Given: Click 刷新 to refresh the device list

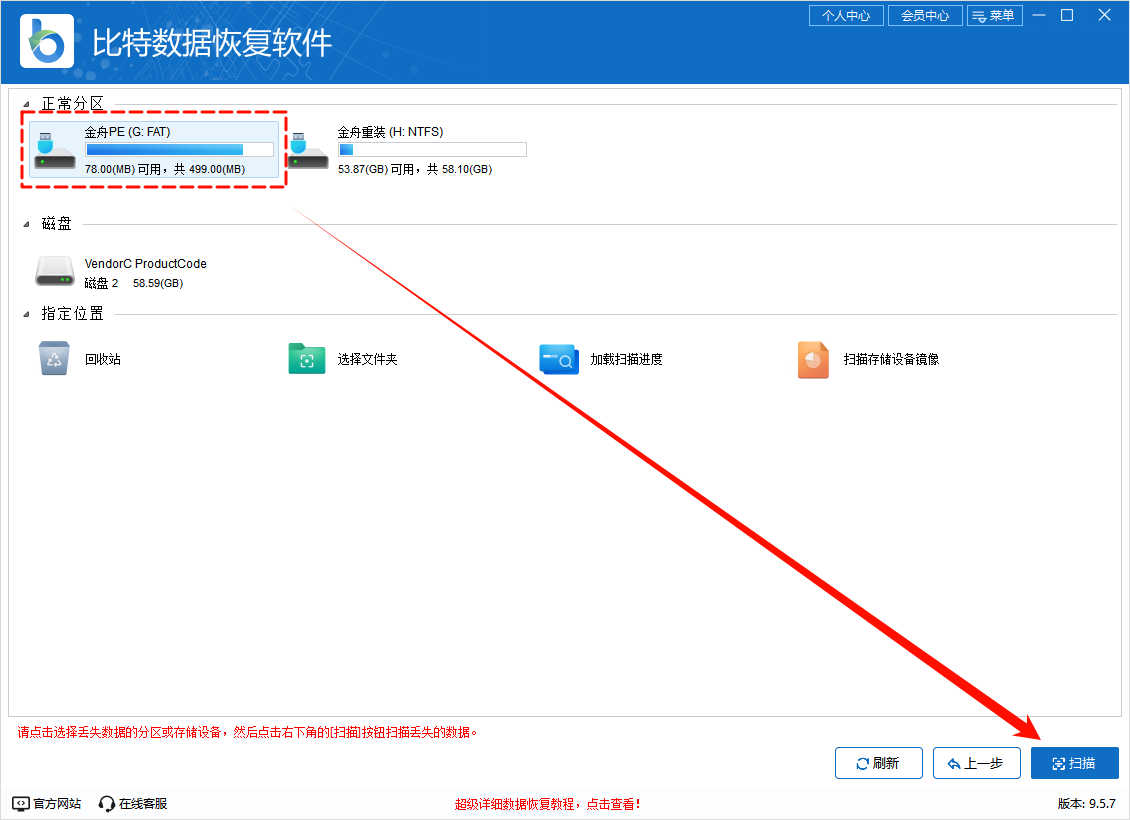Looking at the screenshot, I should (x=878, y=762).
